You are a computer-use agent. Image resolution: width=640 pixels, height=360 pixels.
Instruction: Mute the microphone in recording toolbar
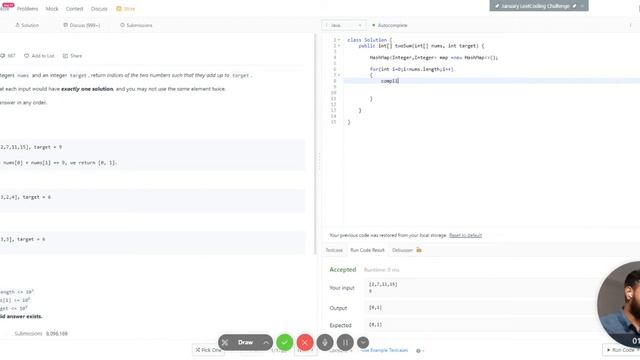point(325,342)
